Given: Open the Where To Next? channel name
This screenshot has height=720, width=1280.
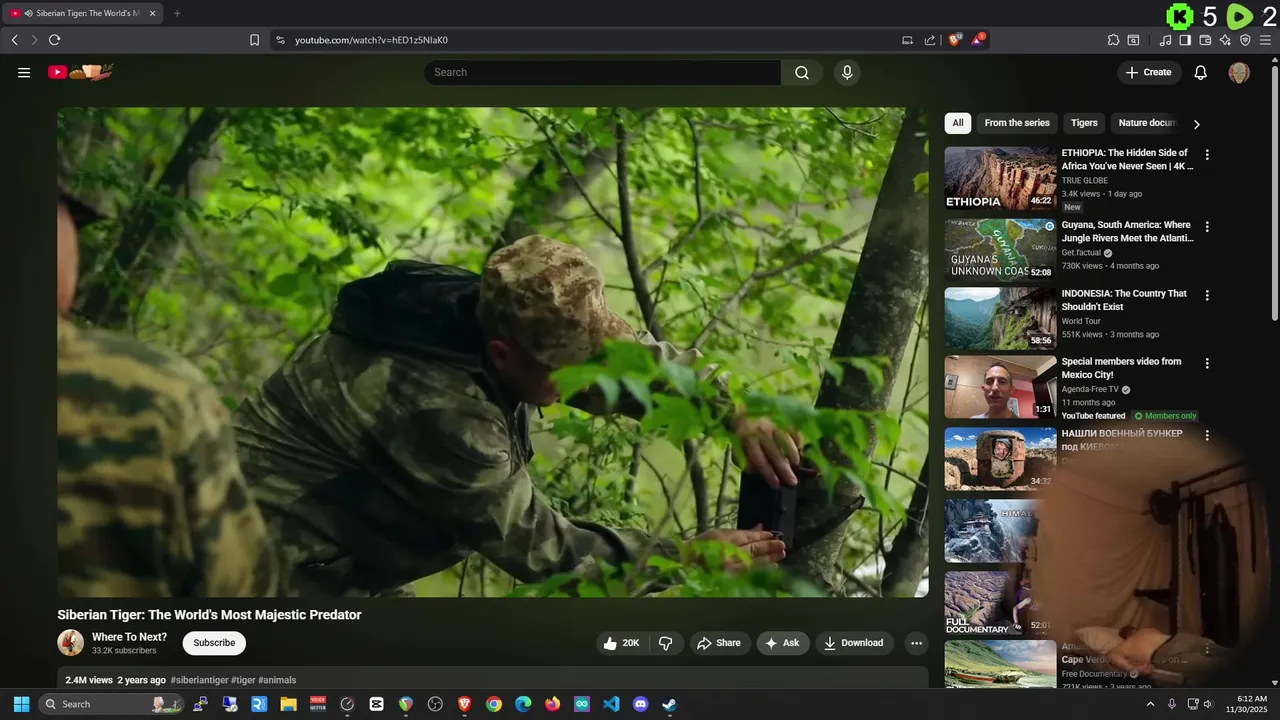Looking at the screenshot, I should (129, 637).
